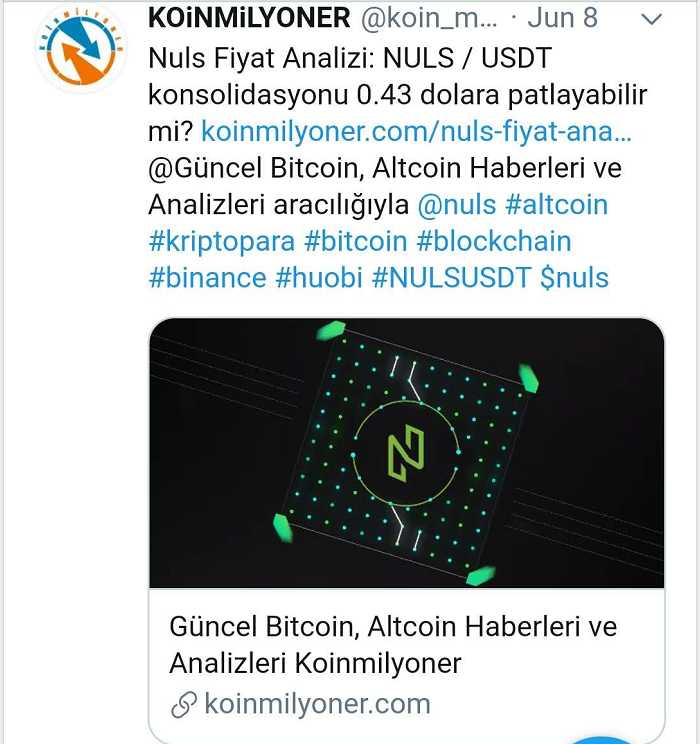Open the #blockchain hashtag
The image size is (700, 744).
494,242
